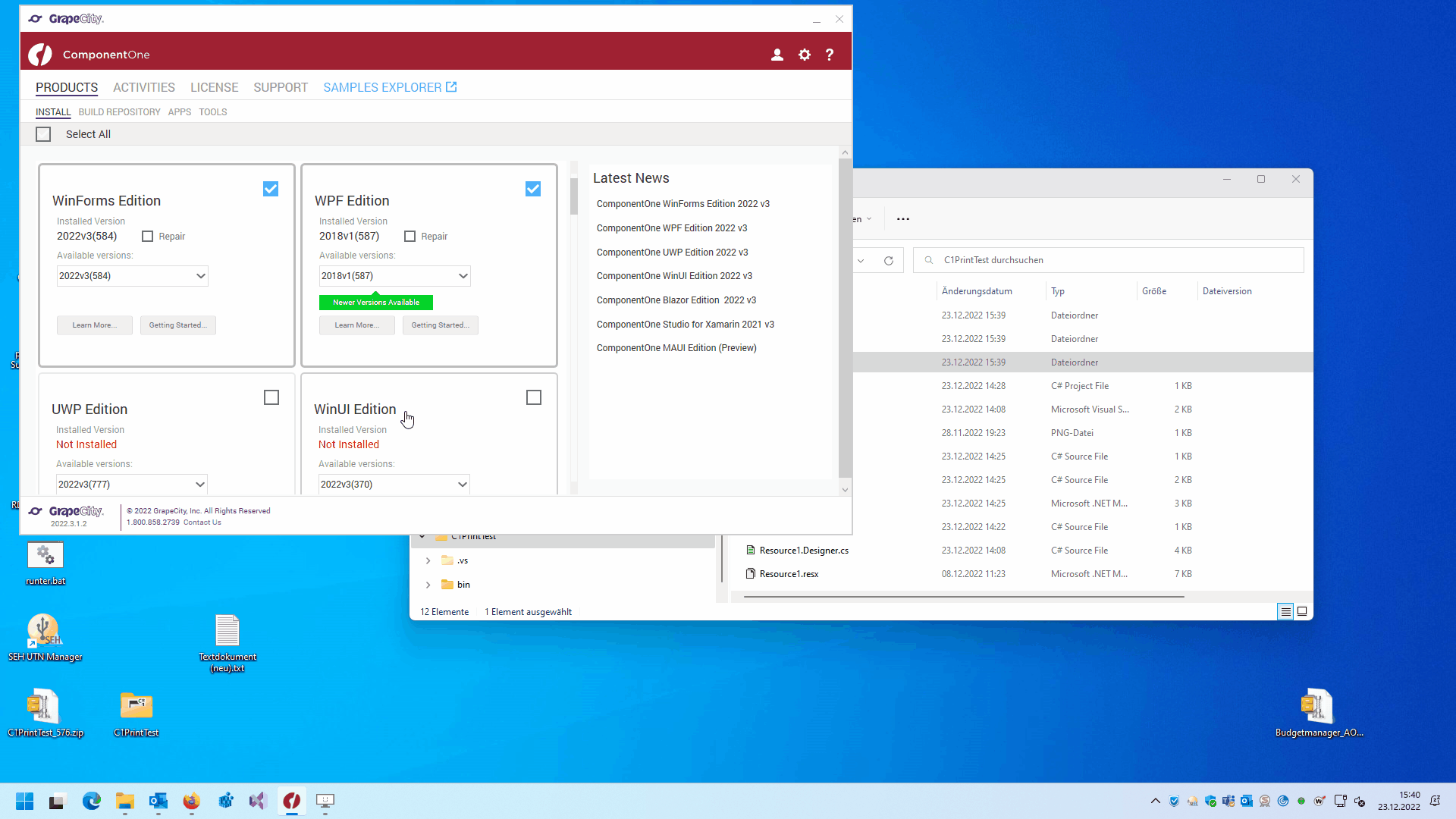Open the BUILD REPOSITORY sub-tab

tap(119, 112)
